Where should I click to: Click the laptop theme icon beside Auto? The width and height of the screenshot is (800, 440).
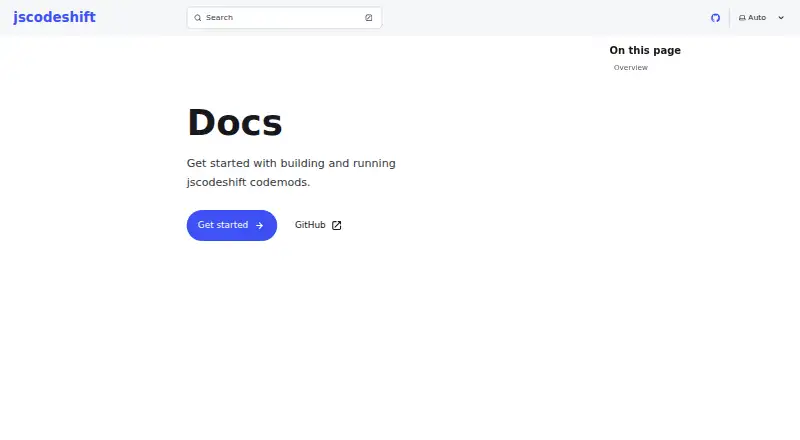pos(742,18)
